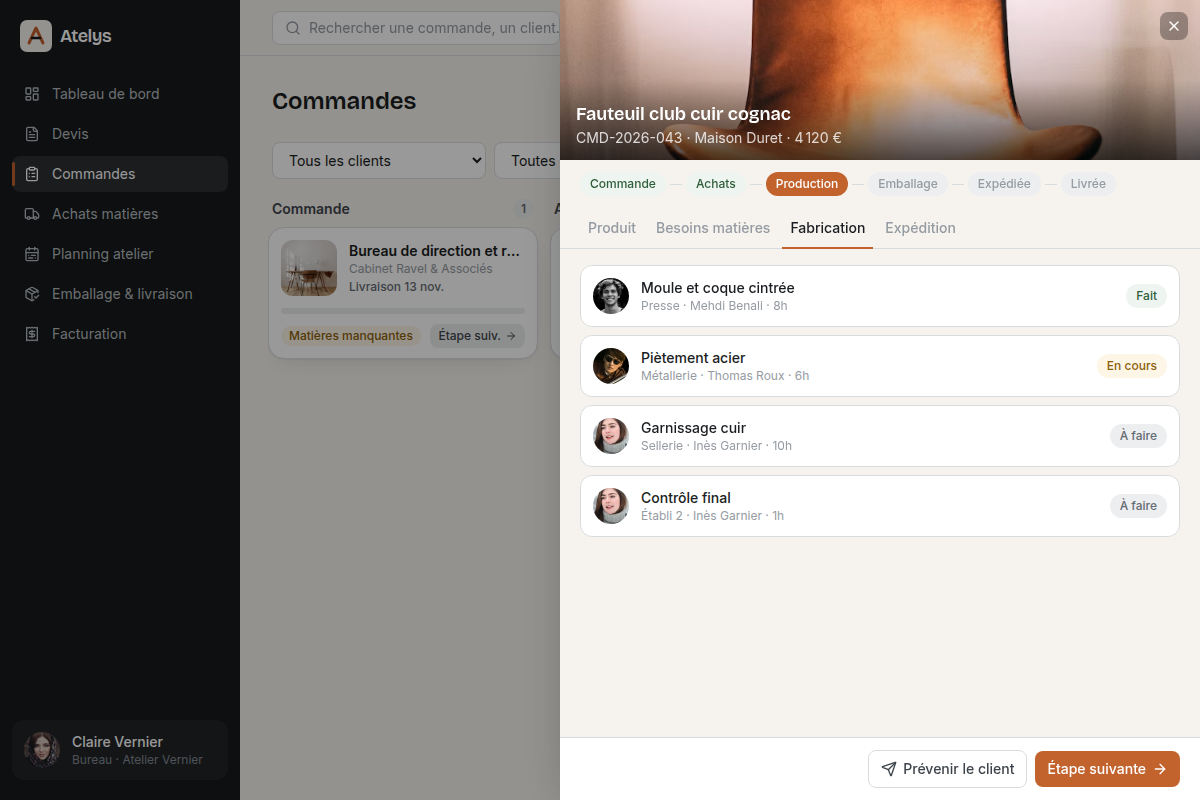The width and height of the screenshot is (1200, 800).
Task: Open Achats matières in sidebar
Action: click(120, 214)
